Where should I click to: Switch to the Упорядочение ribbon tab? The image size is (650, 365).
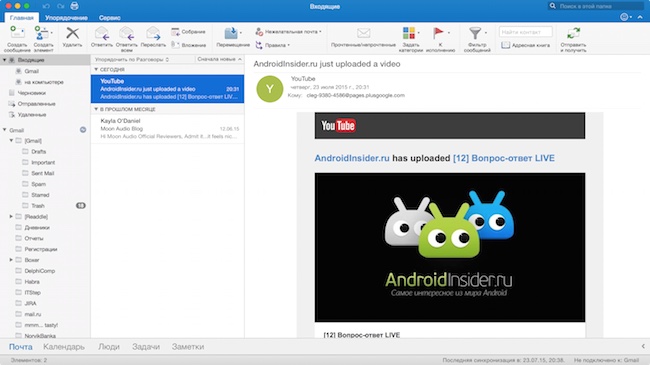coord(66,18)
